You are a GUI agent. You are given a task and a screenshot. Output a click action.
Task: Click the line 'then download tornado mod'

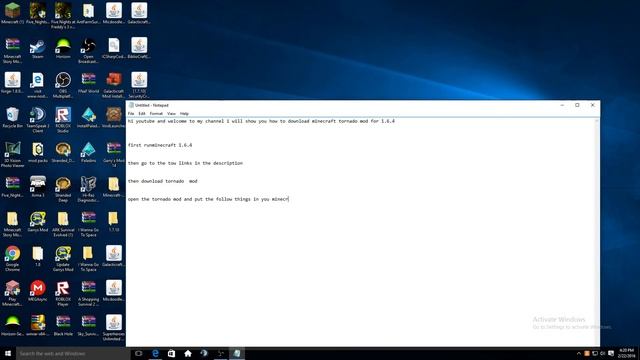(162, 181)
